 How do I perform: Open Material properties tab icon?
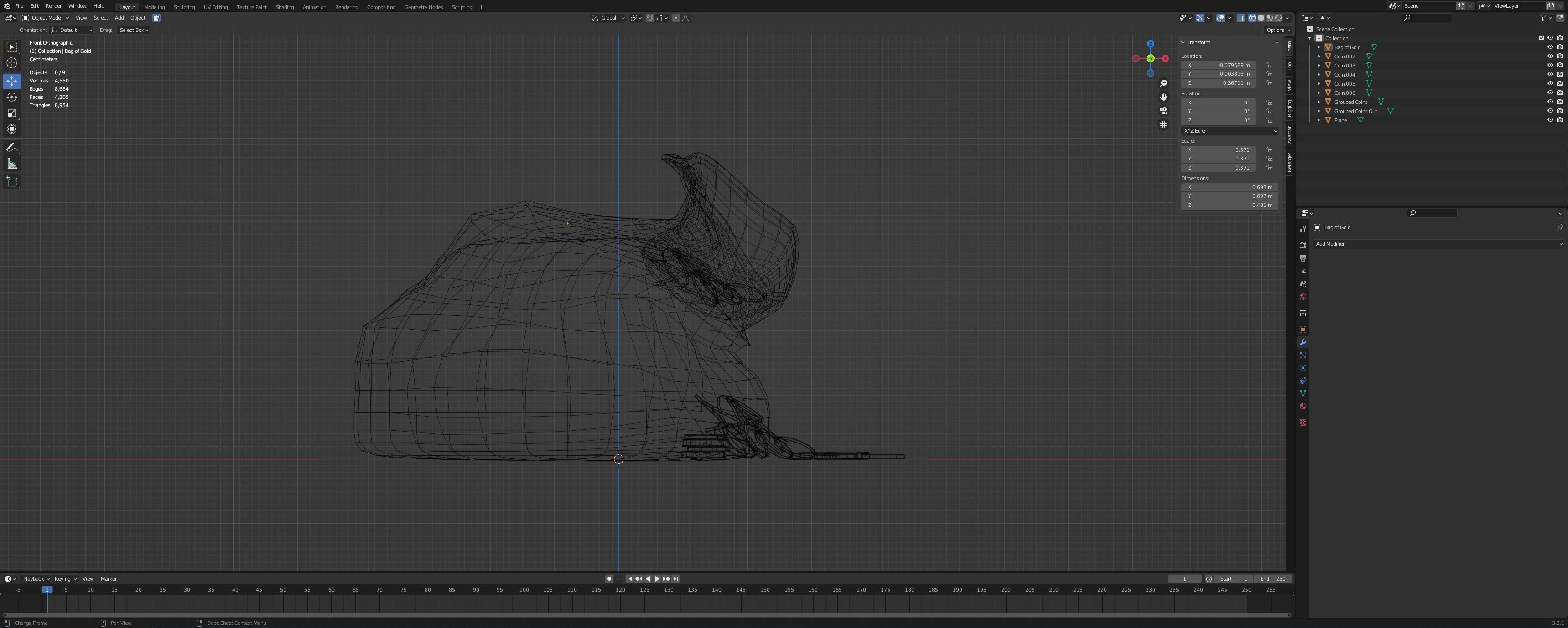1303,407
